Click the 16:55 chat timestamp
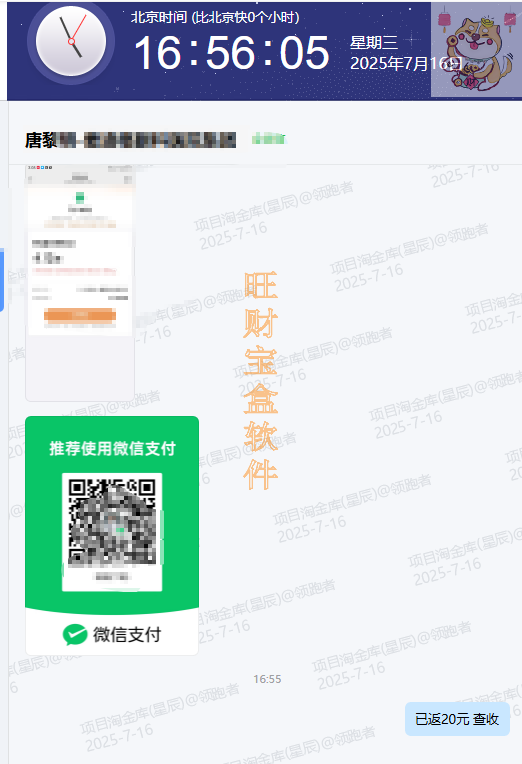The height and width of the screenshot is (764, 522). [267, 679]
